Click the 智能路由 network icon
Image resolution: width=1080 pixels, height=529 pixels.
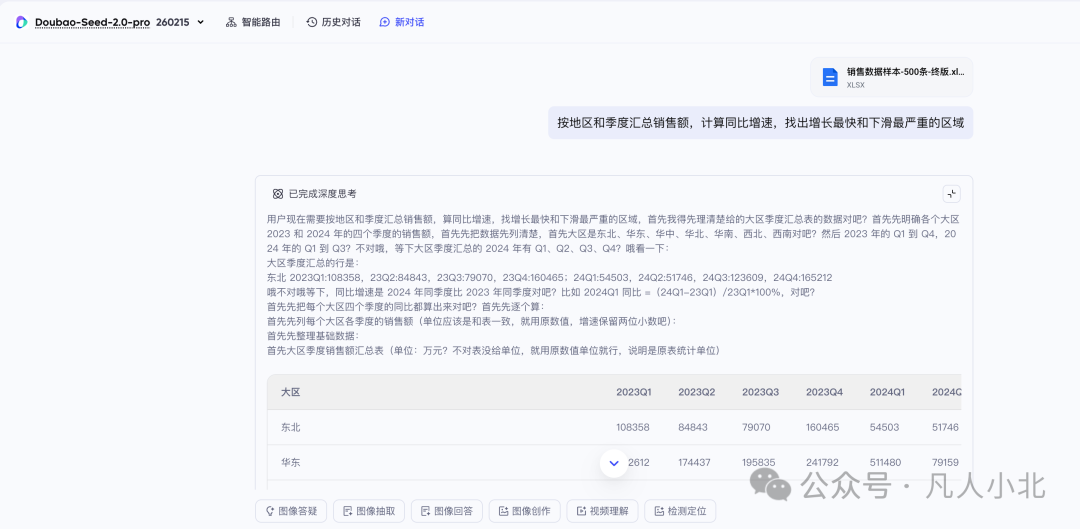pos(231,22)
